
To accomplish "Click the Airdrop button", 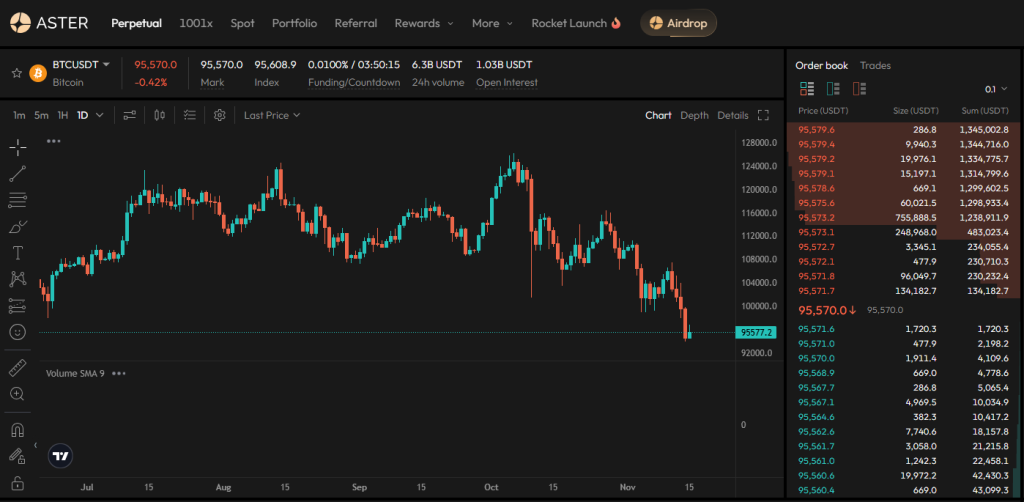I will coord(678,22).
